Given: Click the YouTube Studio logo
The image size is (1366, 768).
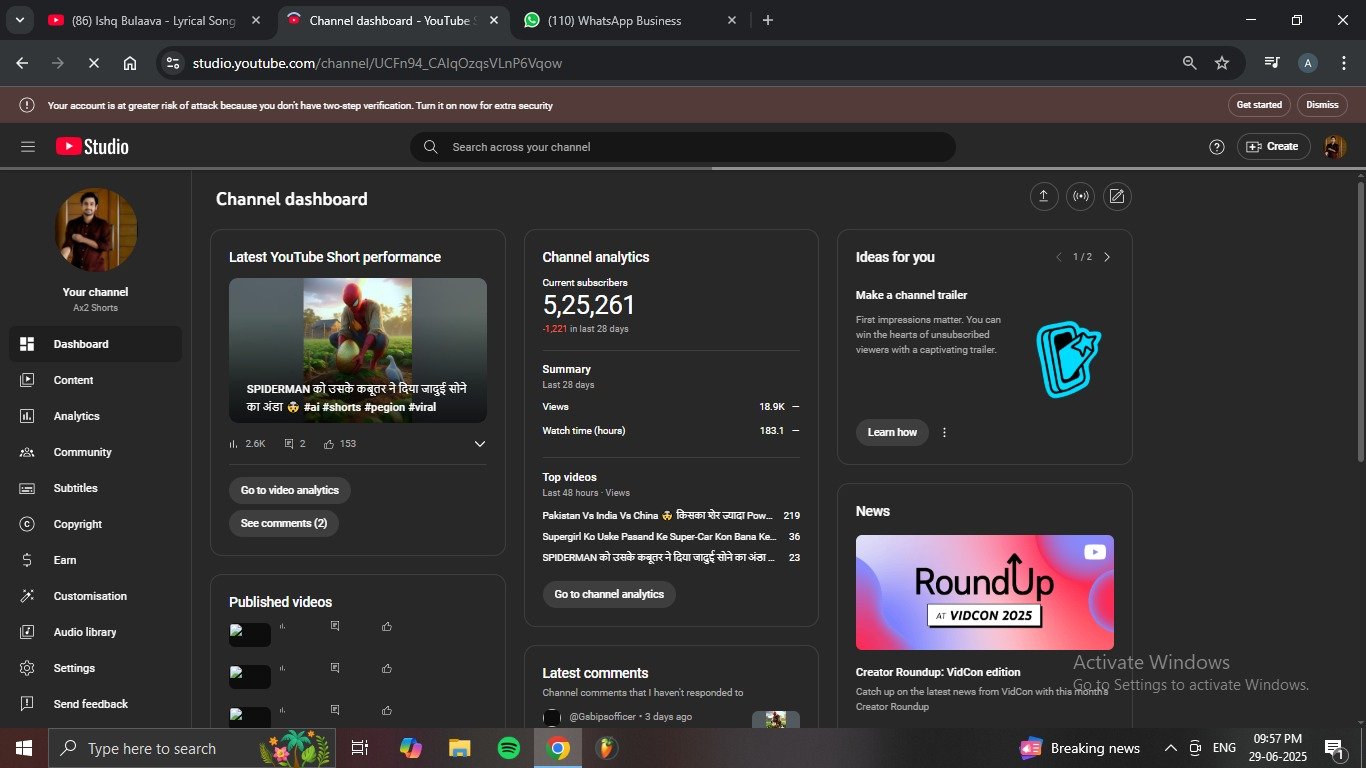Looking at the screenshot, I should pos(92,147).
